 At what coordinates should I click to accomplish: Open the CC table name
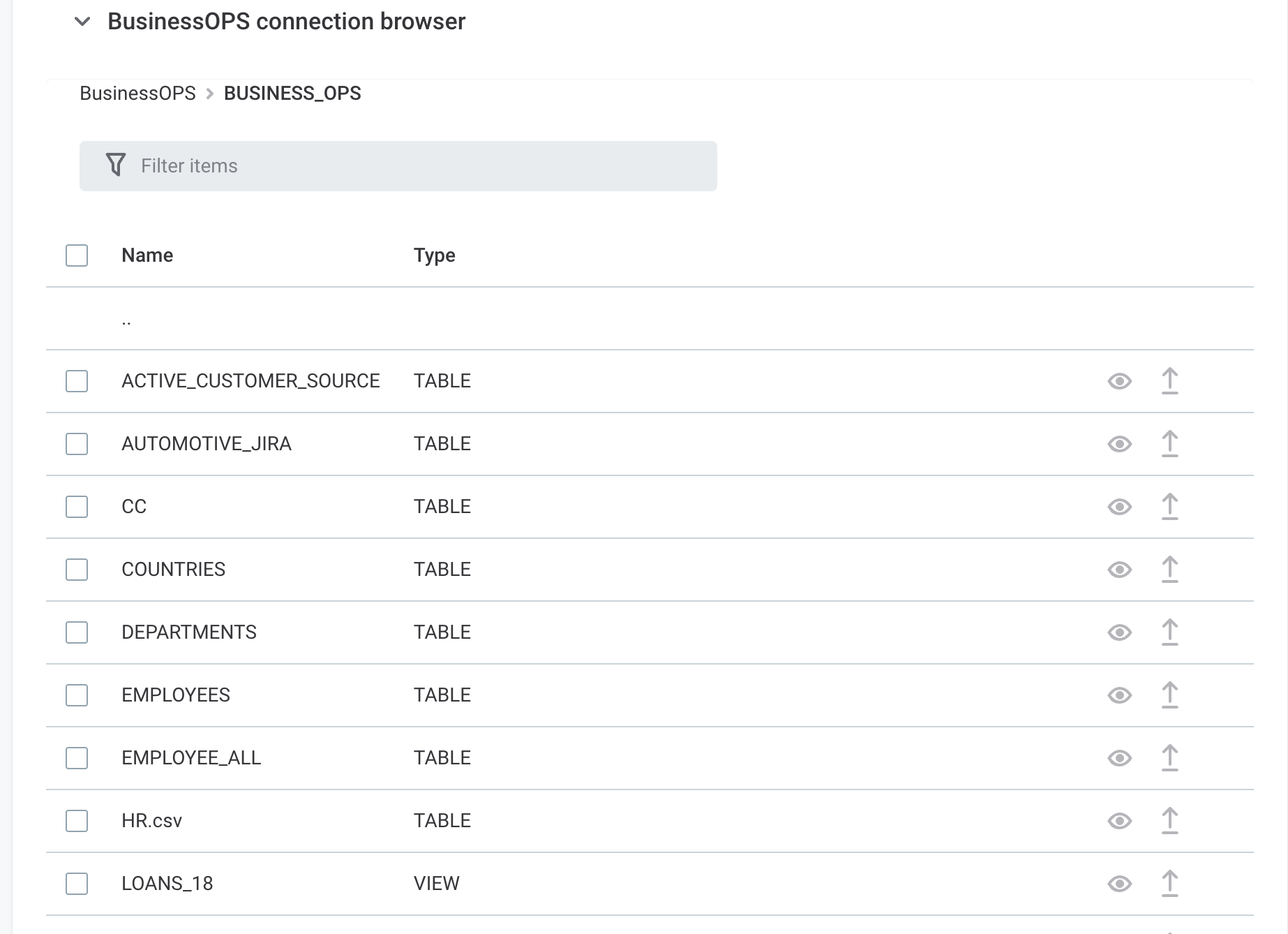pos(134,507)
